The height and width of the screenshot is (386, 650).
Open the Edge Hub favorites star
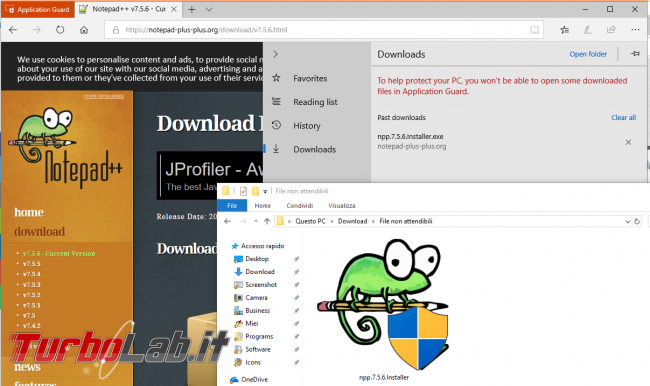565,30
